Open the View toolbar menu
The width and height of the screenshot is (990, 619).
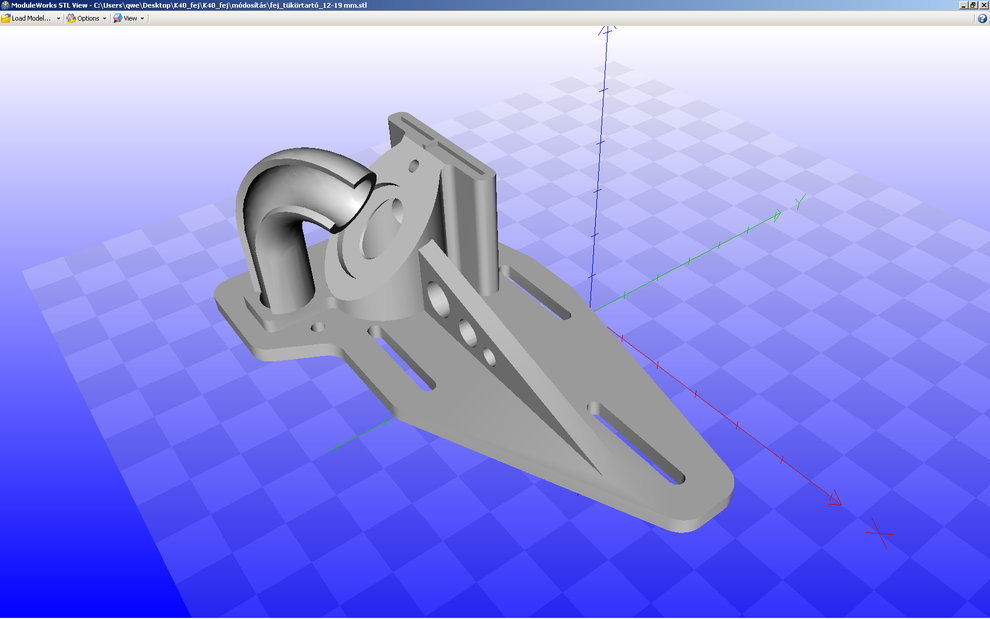click(129, 18)
